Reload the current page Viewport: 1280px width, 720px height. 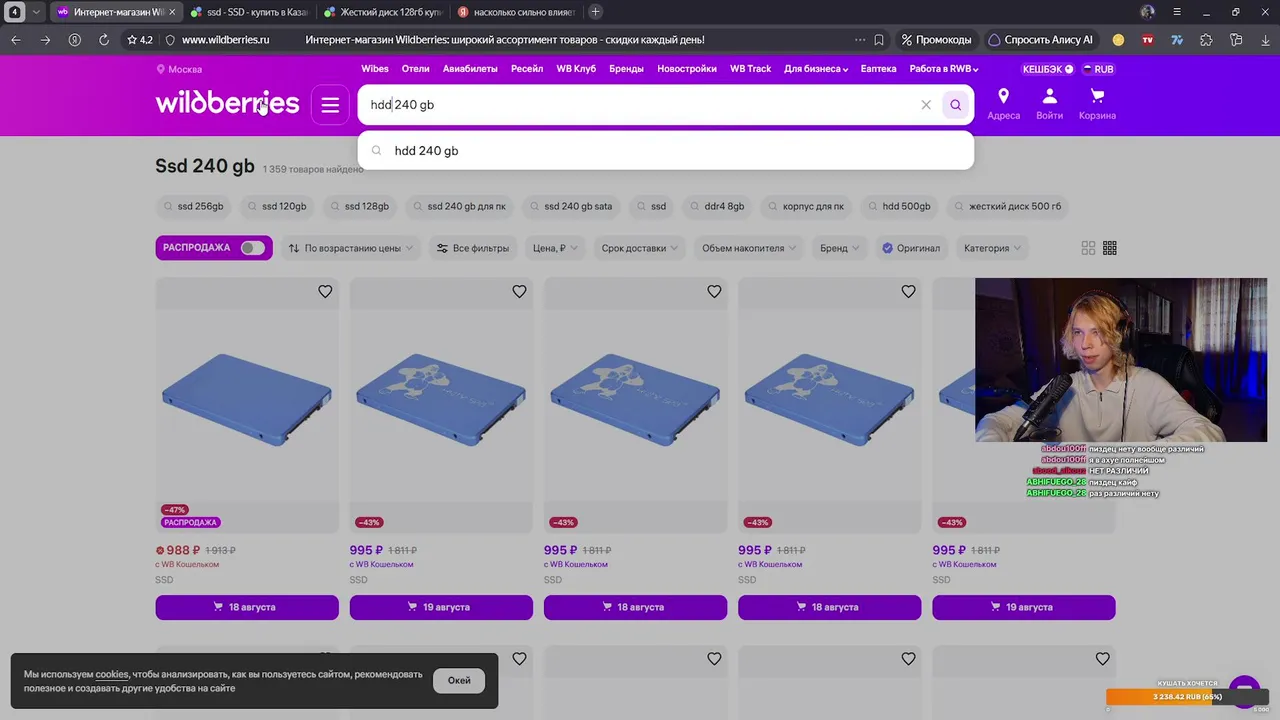coord(104,40)
